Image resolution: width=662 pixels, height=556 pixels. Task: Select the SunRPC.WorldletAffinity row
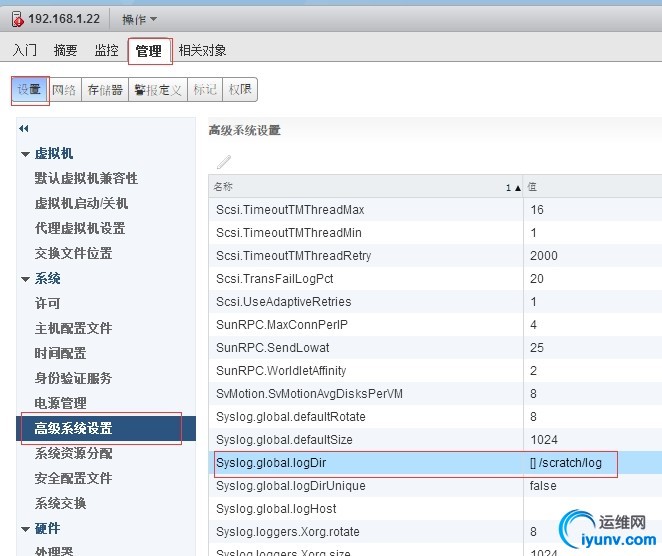435,371
